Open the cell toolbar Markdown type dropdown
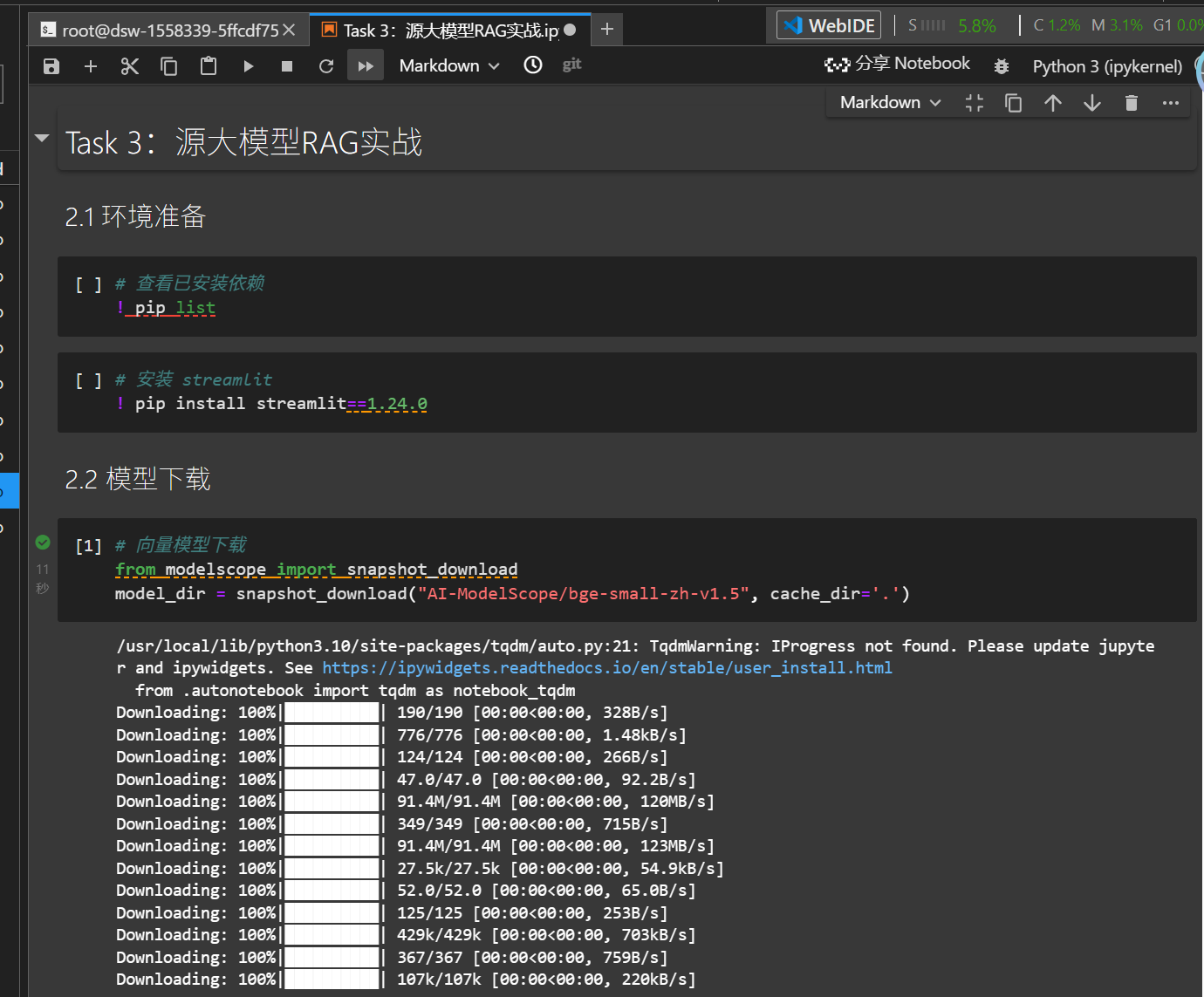Screen dimensions: 1204x997 tap(891, 103)
